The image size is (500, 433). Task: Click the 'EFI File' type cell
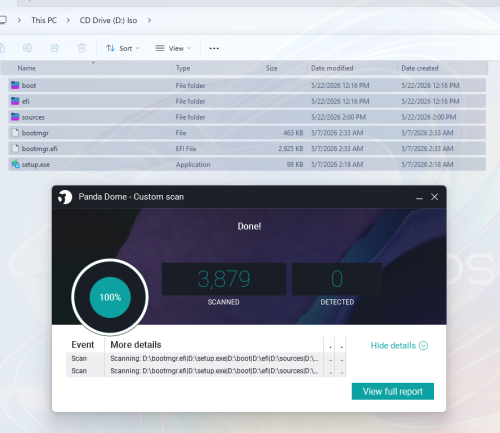(186, 149)
